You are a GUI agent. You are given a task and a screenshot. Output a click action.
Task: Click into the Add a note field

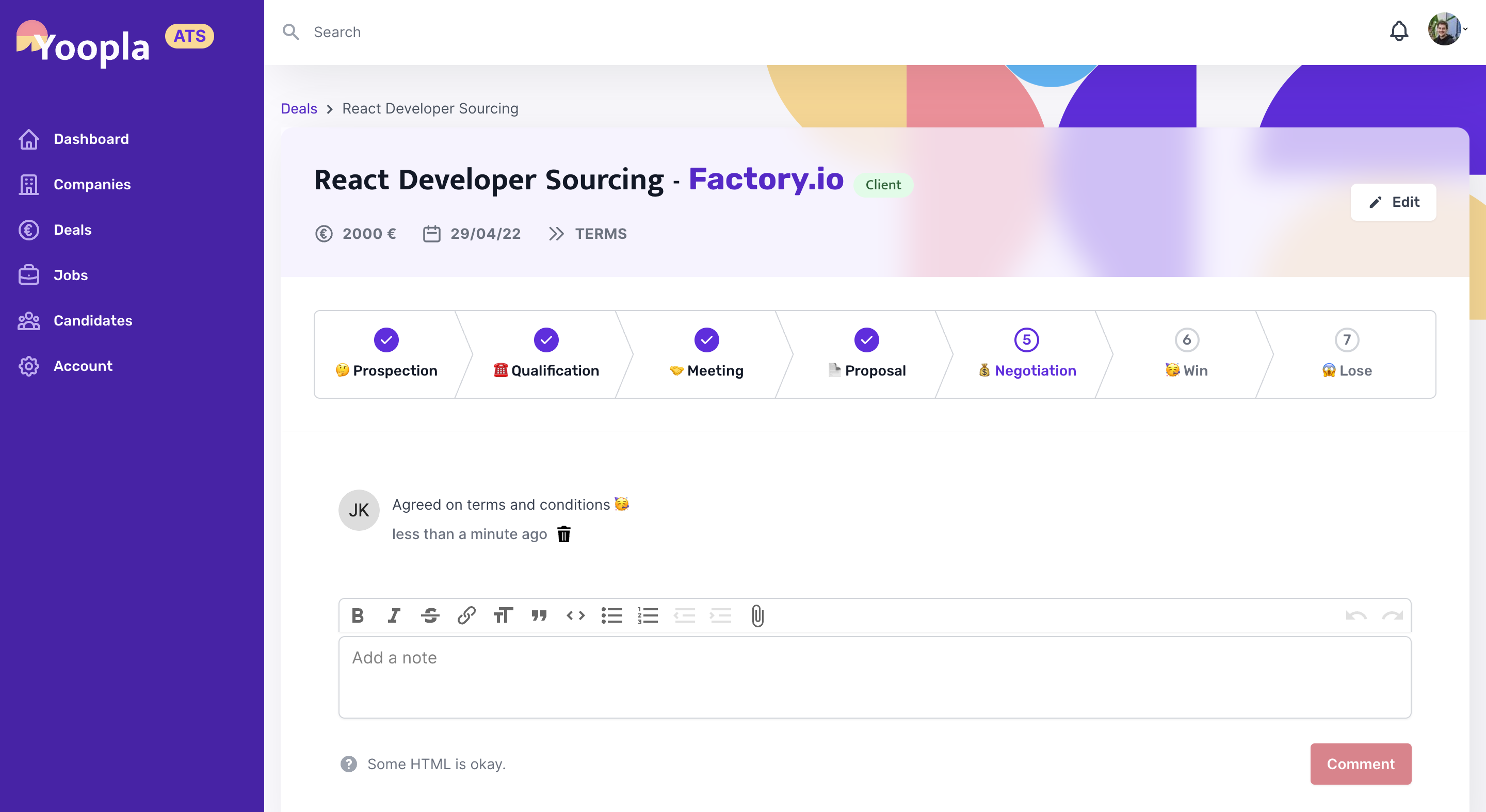[875, 678]
